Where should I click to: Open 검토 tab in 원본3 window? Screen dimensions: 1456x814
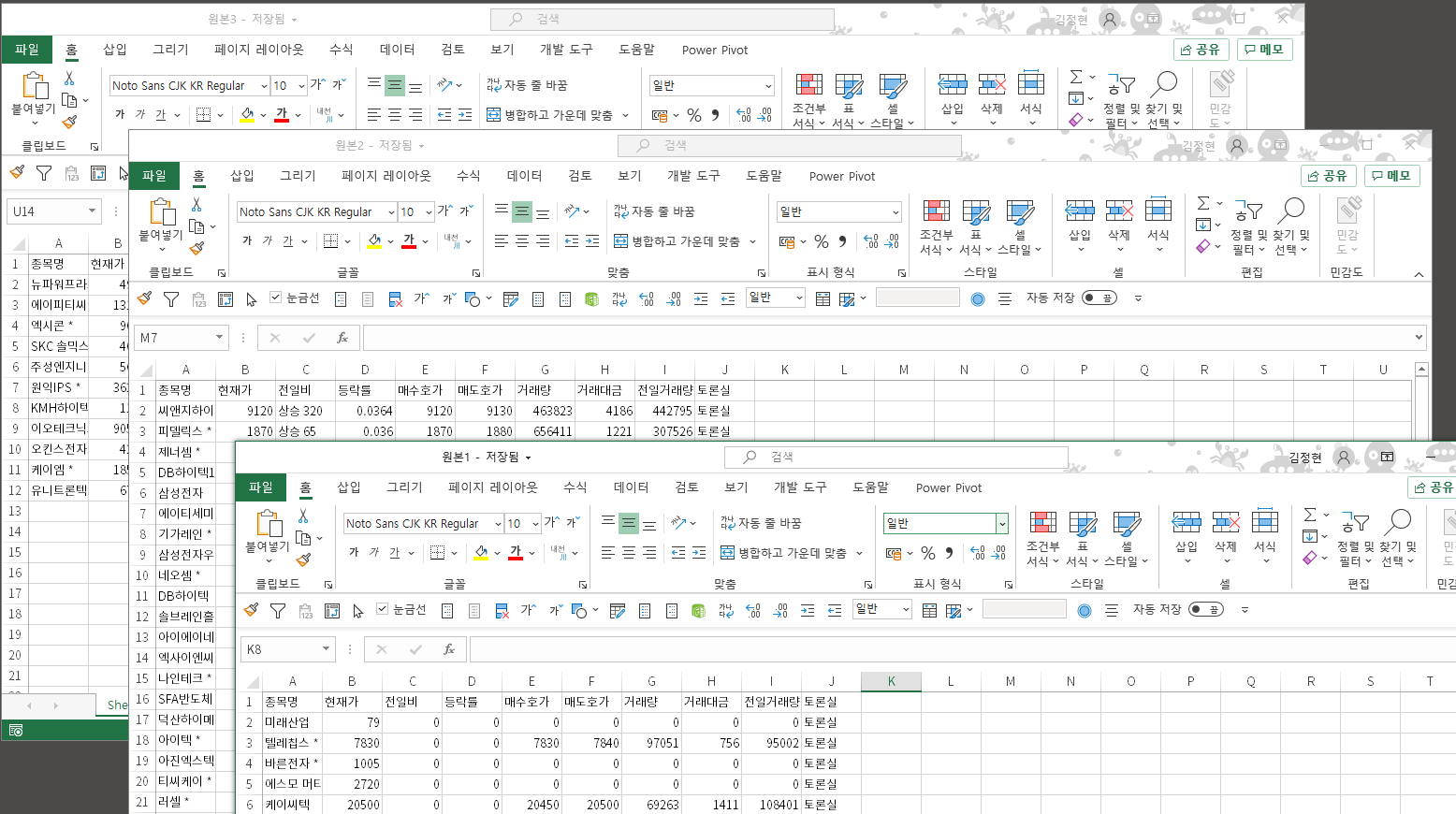pyautogui.click(x=453, y=50)
